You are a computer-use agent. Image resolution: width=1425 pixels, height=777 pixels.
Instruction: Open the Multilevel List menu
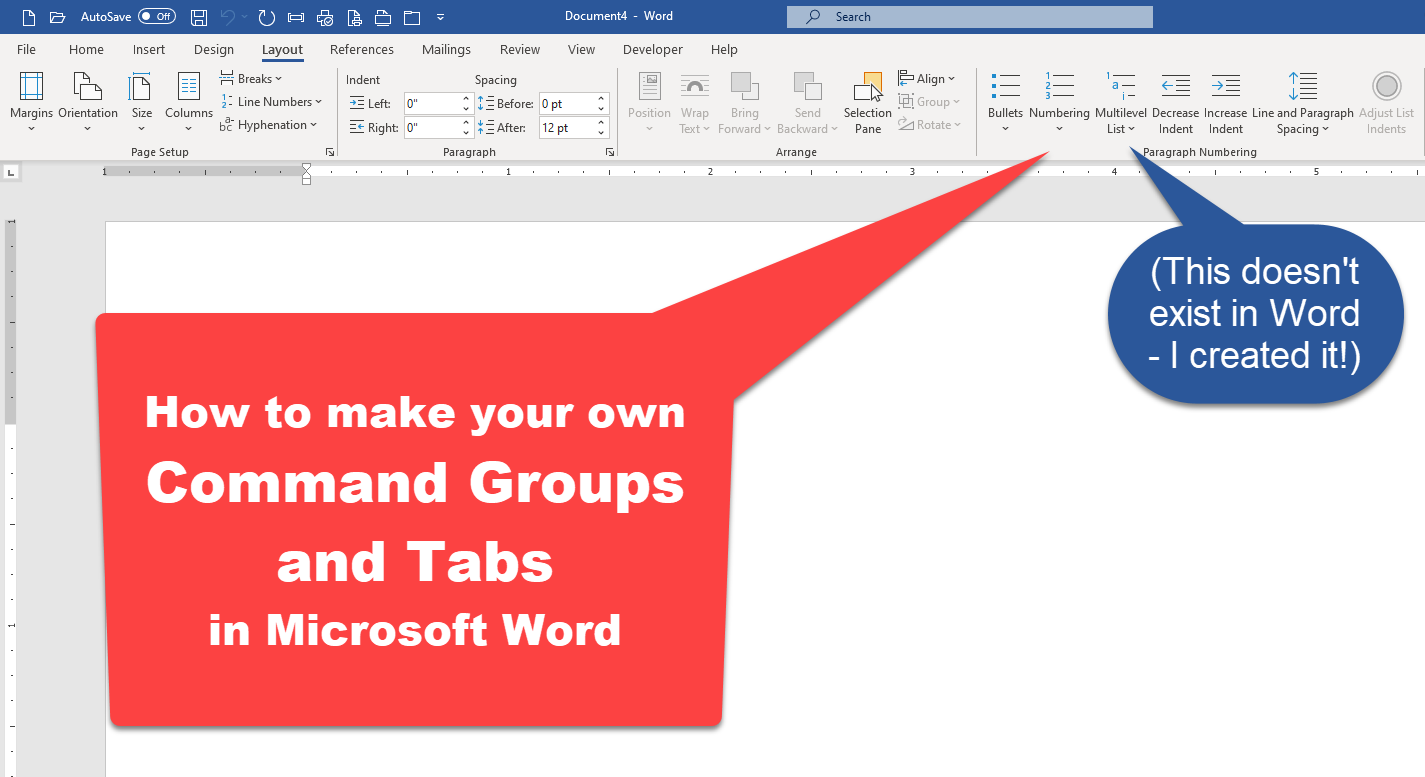(1121, 102)
